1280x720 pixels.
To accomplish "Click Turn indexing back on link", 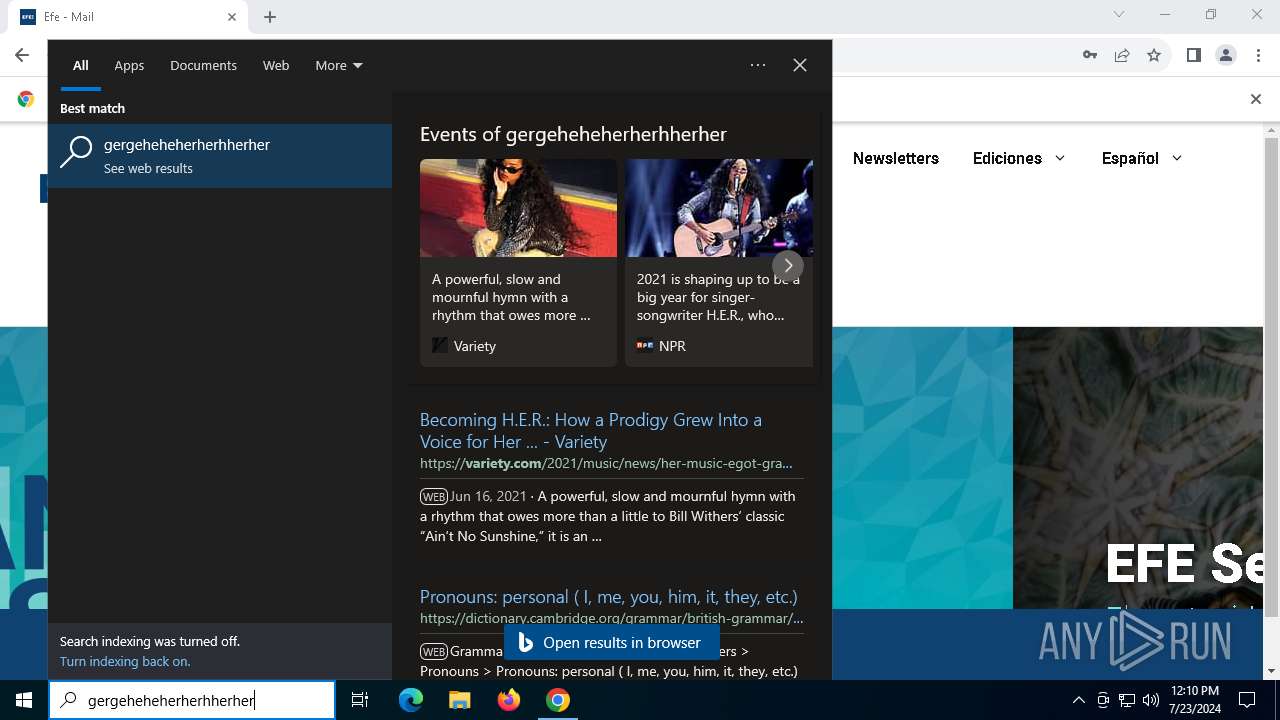I will 125,661.
